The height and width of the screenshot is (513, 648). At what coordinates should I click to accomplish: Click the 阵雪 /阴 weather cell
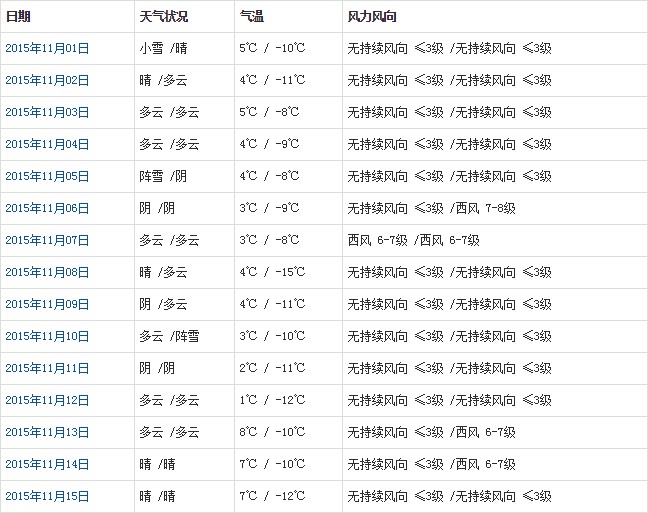[164, 176]
